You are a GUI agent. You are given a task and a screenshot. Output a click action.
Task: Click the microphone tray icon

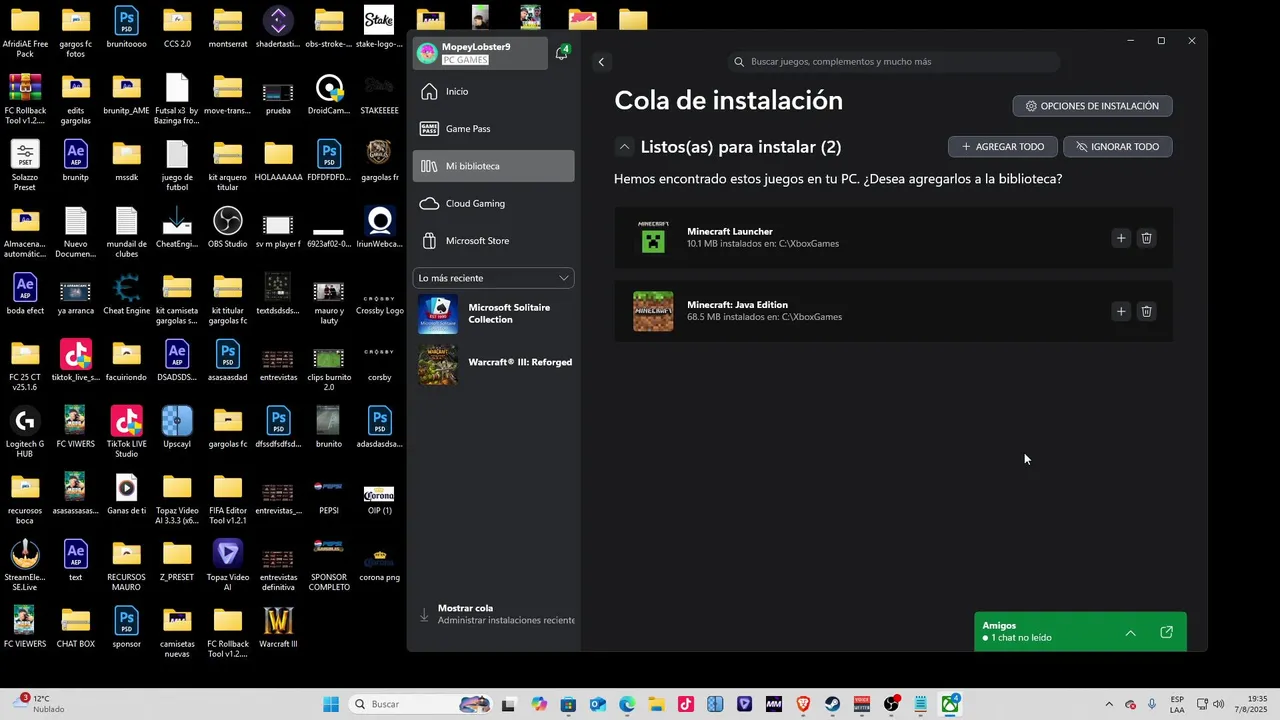[1152, 704]
